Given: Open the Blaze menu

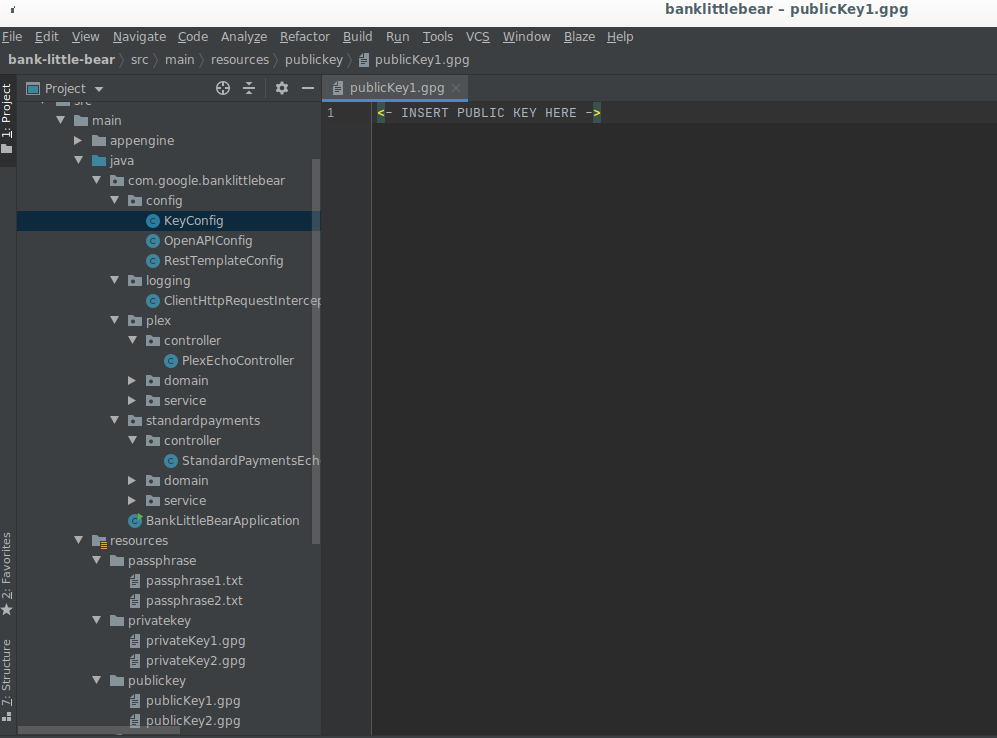Looking at the screenshot, I should (579, 36).
